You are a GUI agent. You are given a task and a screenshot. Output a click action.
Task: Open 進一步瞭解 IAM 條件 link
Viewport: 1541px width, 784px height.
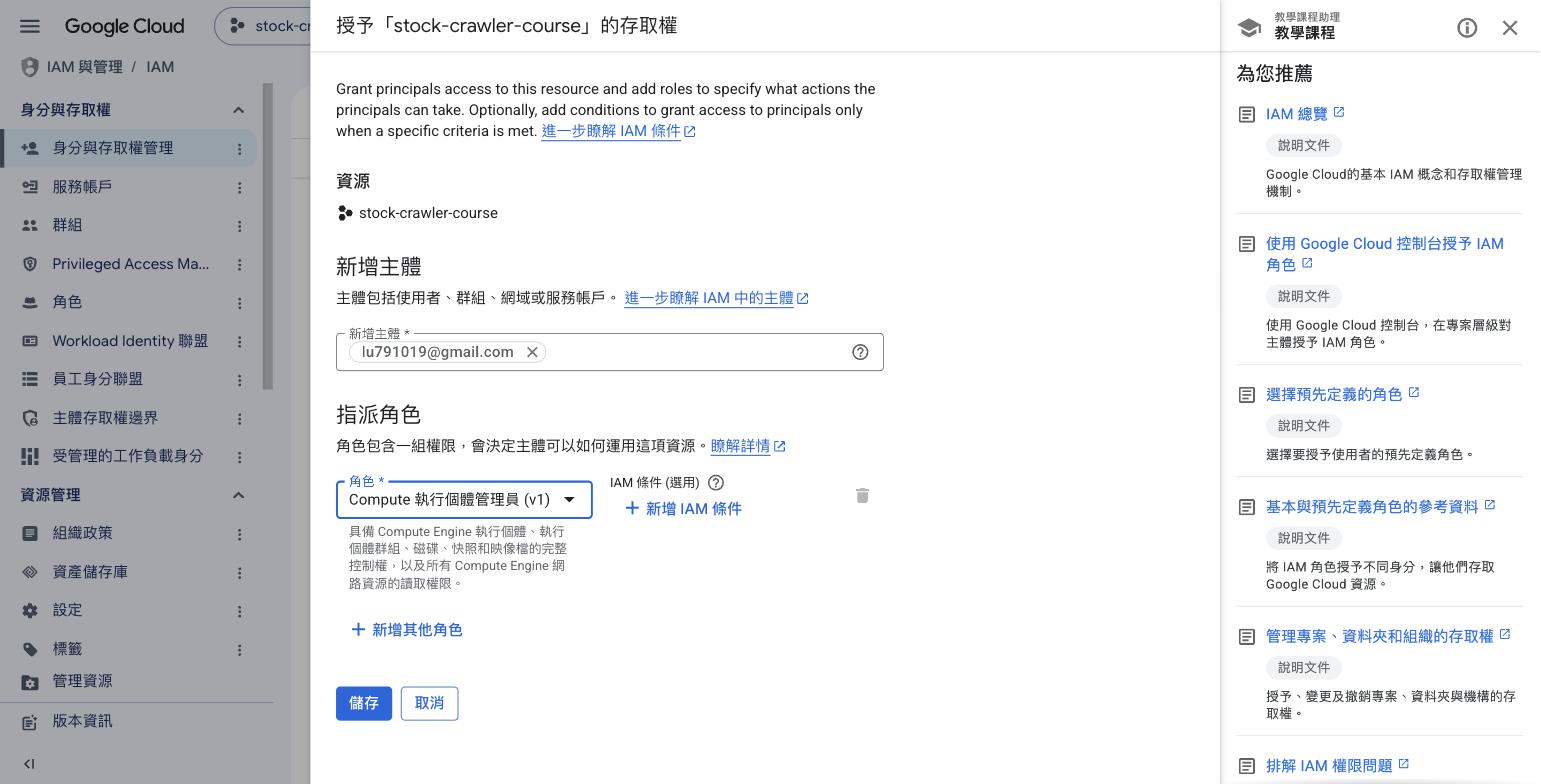(x=618, y=131)
